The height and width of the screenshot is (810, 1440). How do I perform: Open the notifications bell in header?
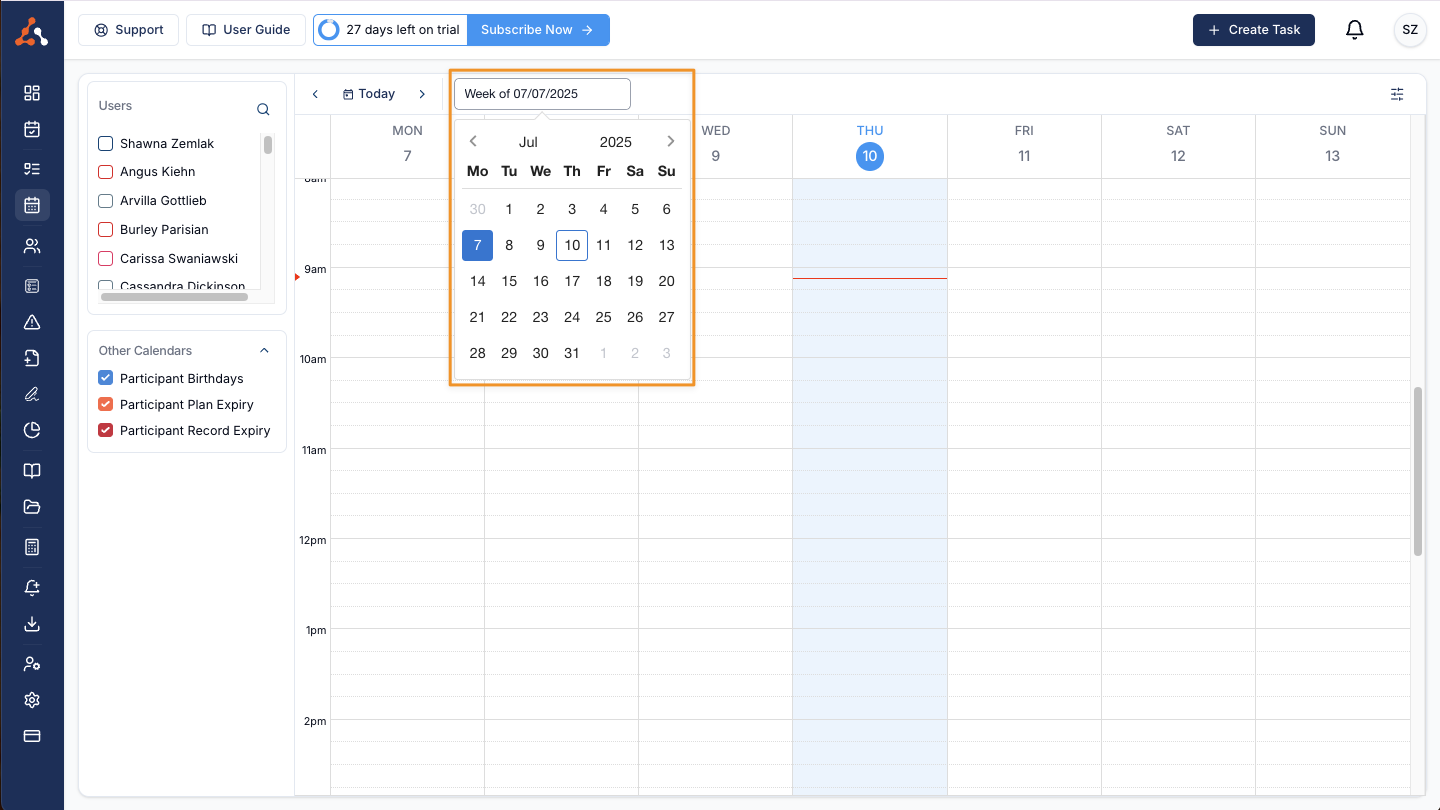(1355, 30)
